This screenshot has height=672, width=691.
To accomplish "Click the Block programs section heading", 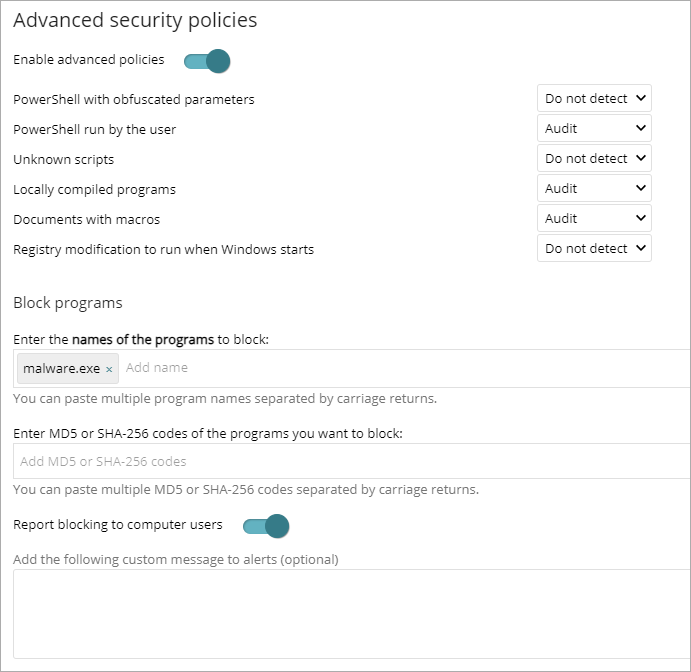I will [x=68, y=303].
